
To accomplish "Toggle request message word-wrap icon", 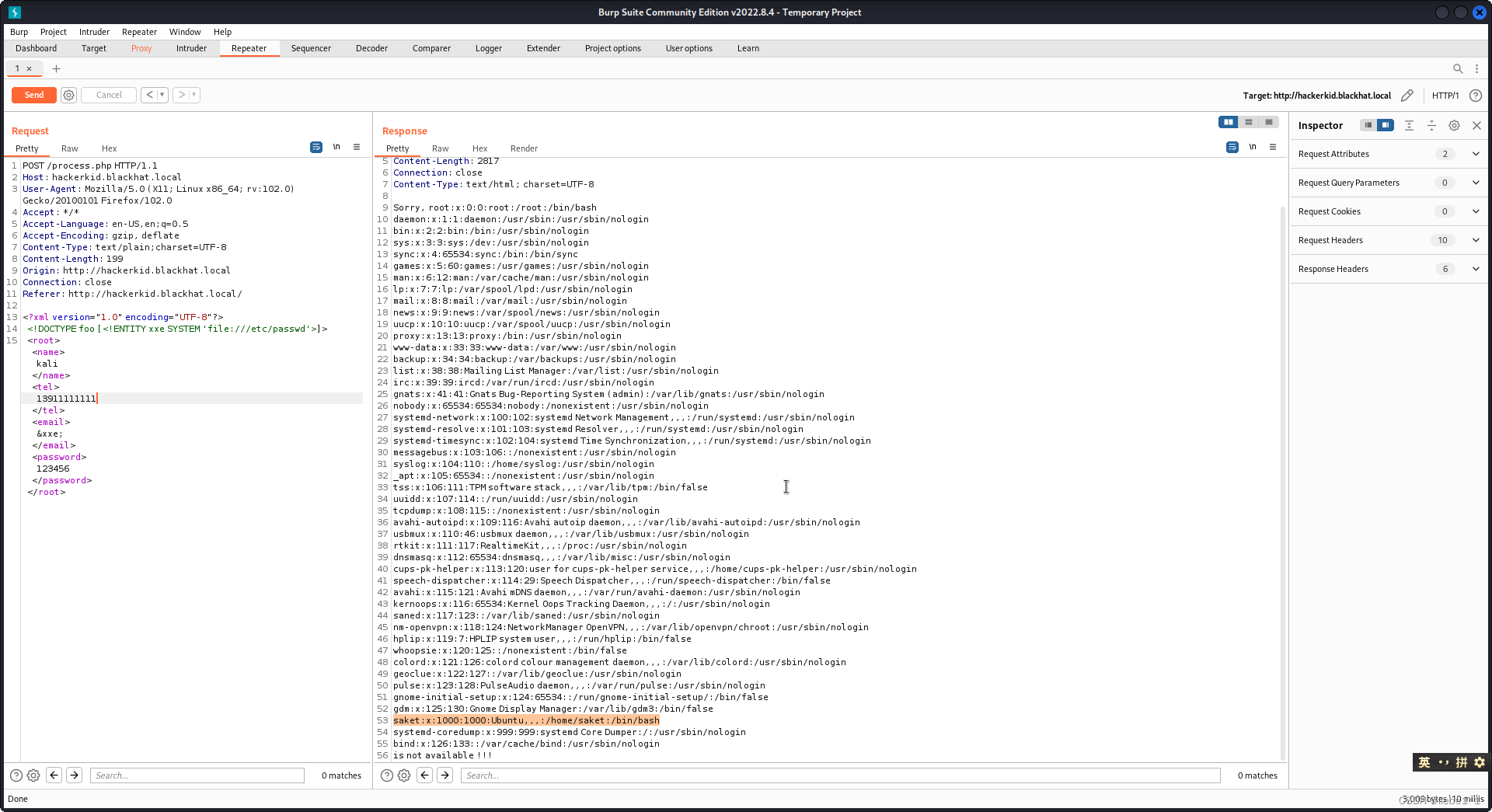I will tap(316, 147).
